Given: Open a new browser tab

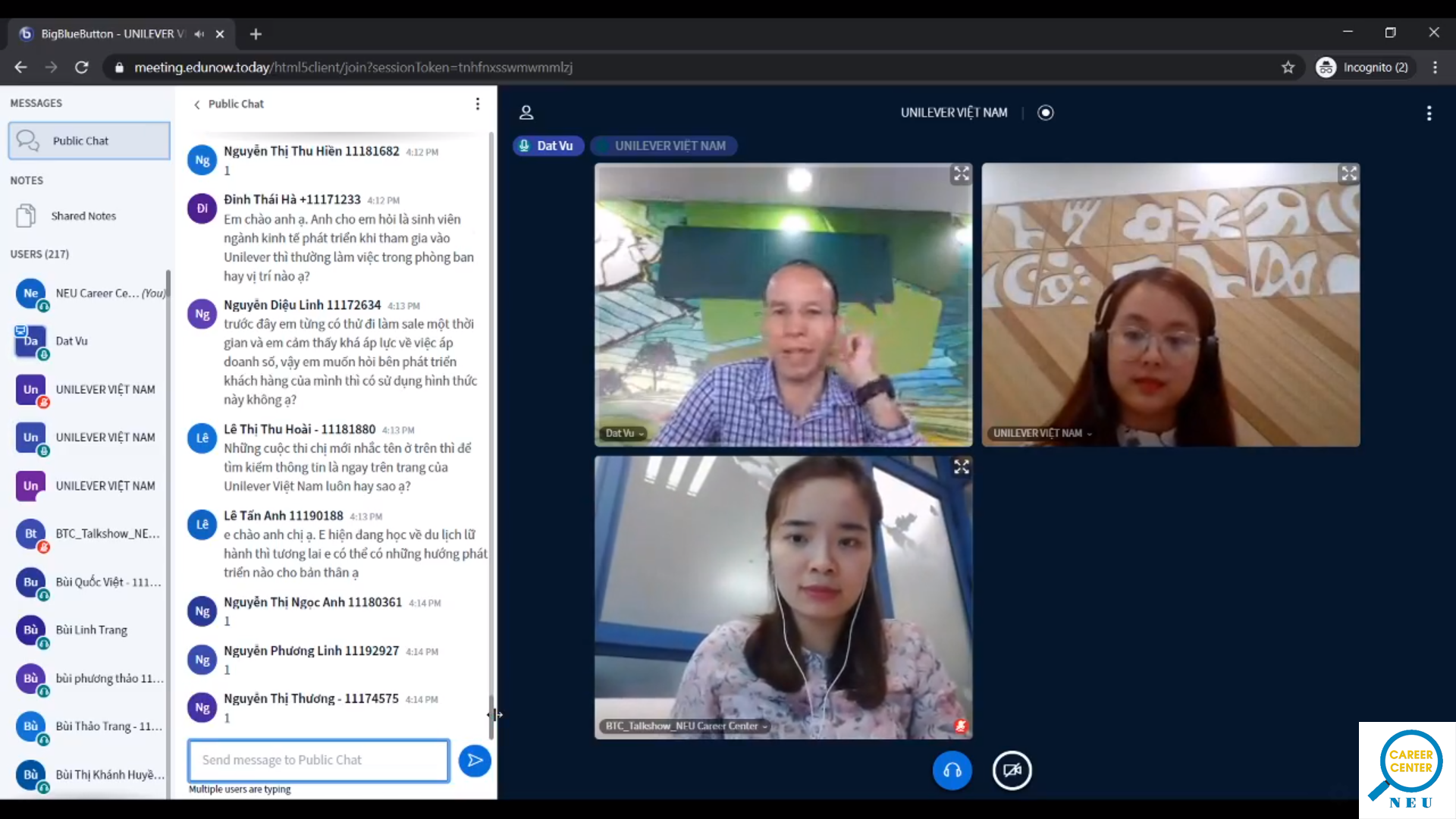Looking at the screenshot, I should click(256, 34).
